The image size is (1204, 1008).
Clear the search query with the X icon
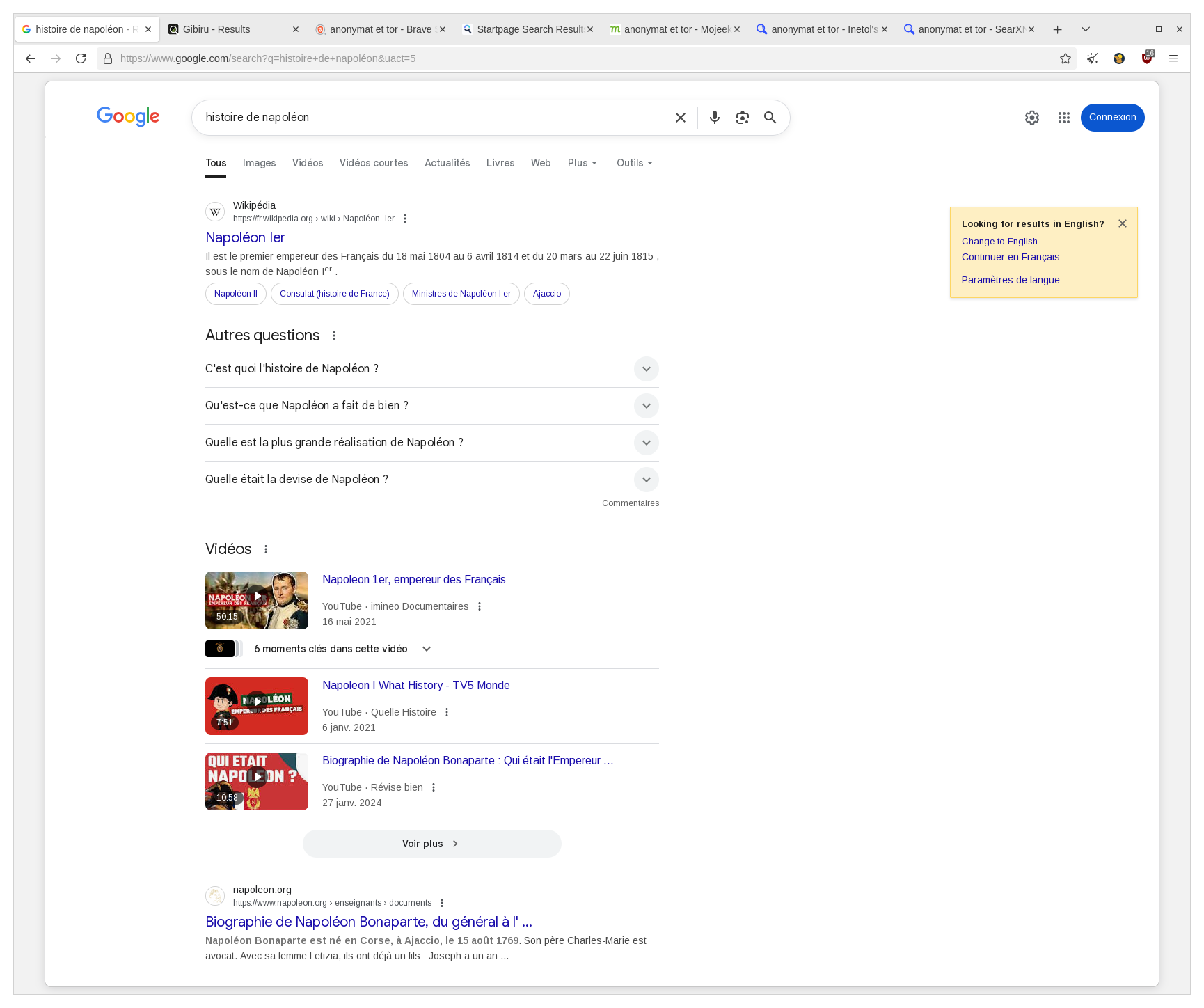click(x=680, y=117)
